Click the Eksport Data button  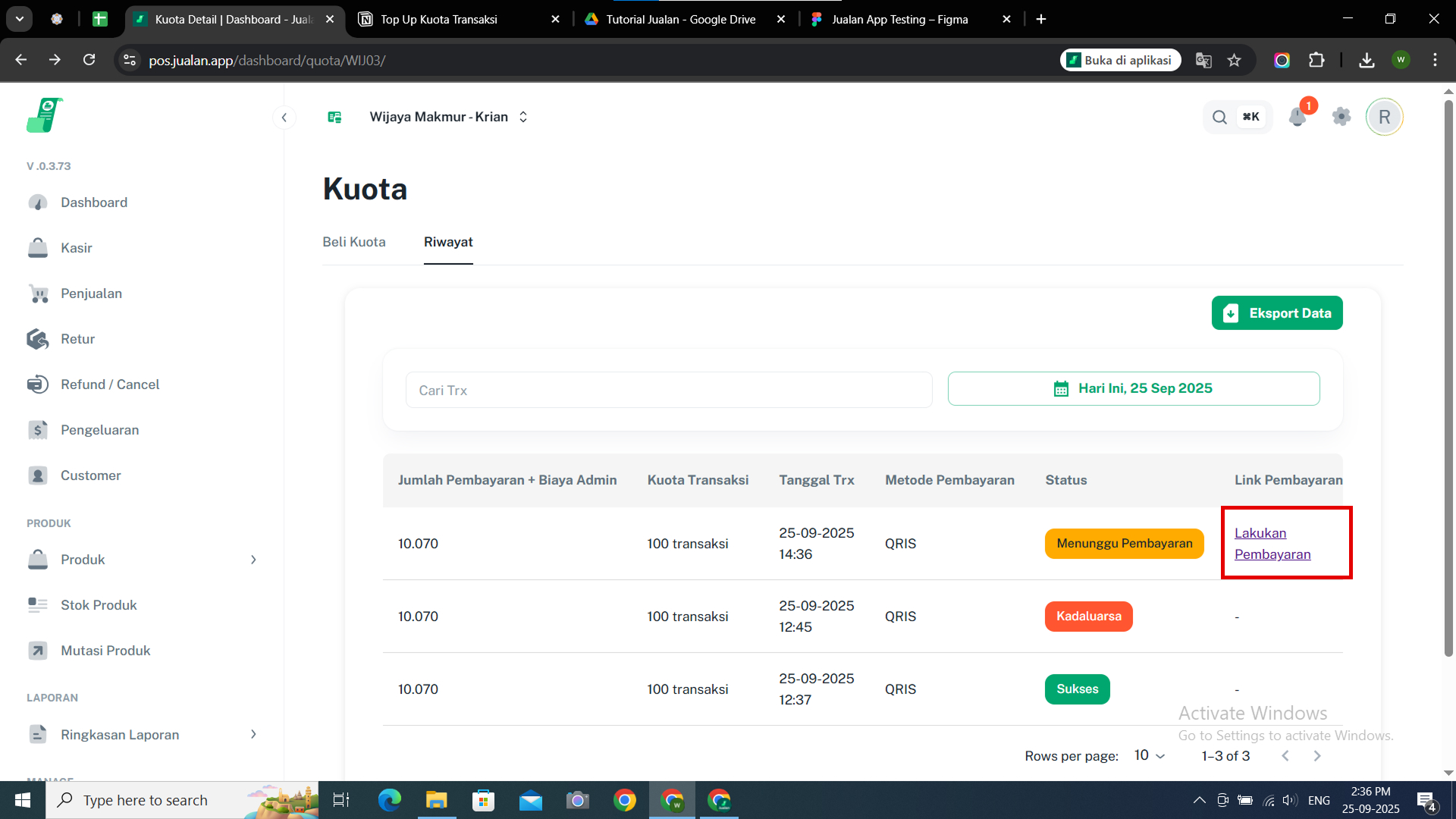pos(1277,313)
